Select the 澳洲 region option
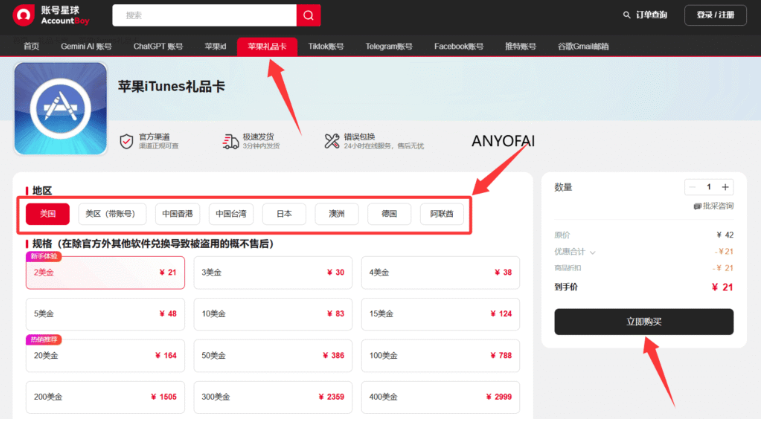The width and height of the screenshot is (766, 433). [x=337, y=214]
